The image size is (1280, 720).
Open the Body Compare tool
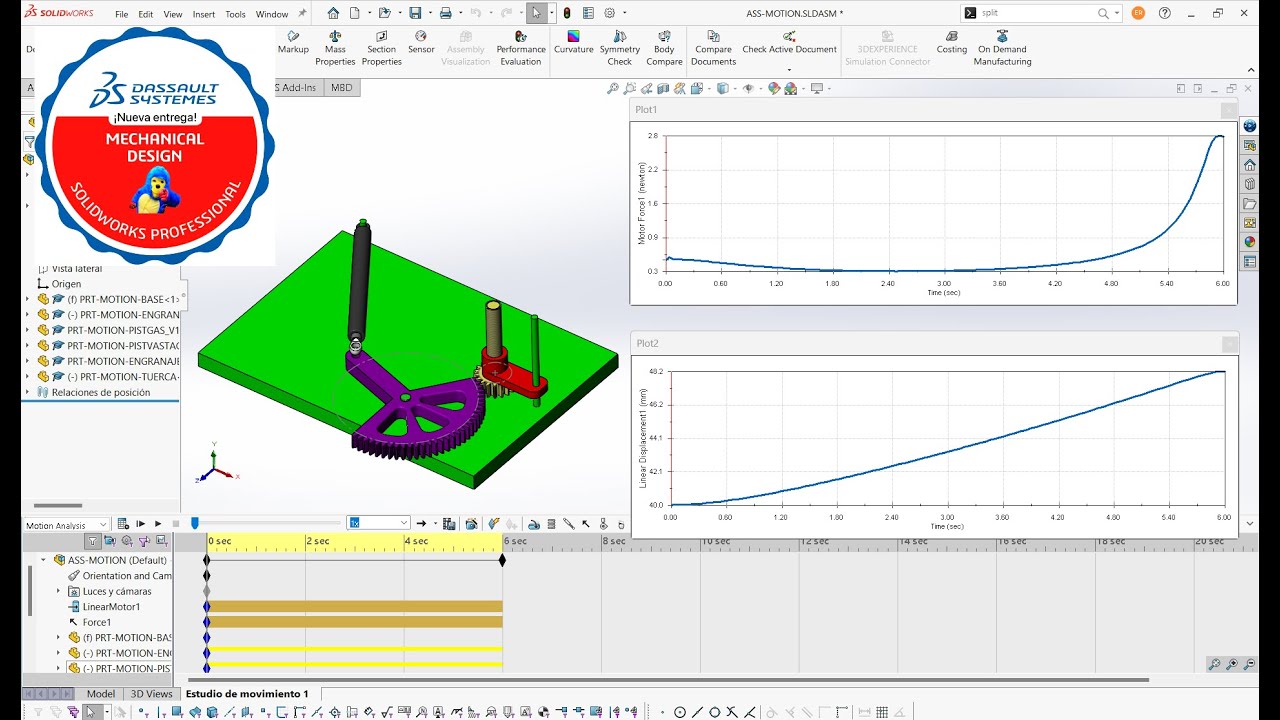click(x=664, y=48)
